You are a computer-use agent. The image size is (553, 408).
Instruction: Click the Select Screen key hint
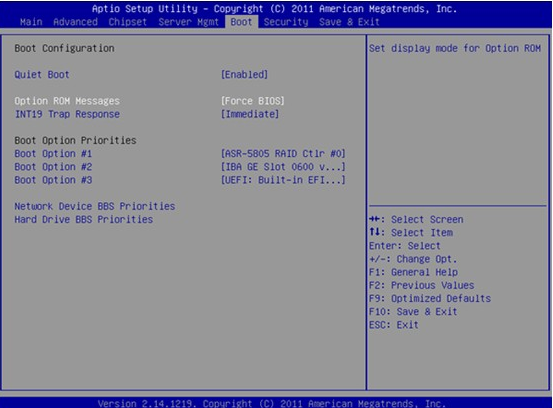[x=416, y=219]
